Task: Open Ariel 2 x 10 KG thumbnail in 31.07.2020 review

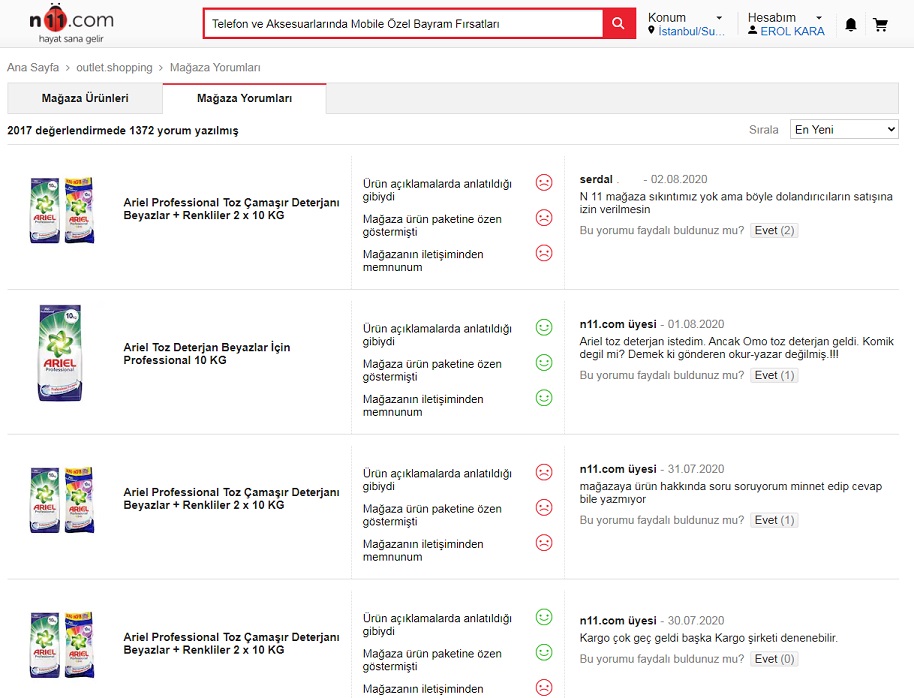Action: pyautogui.click(x=62, y=500)
